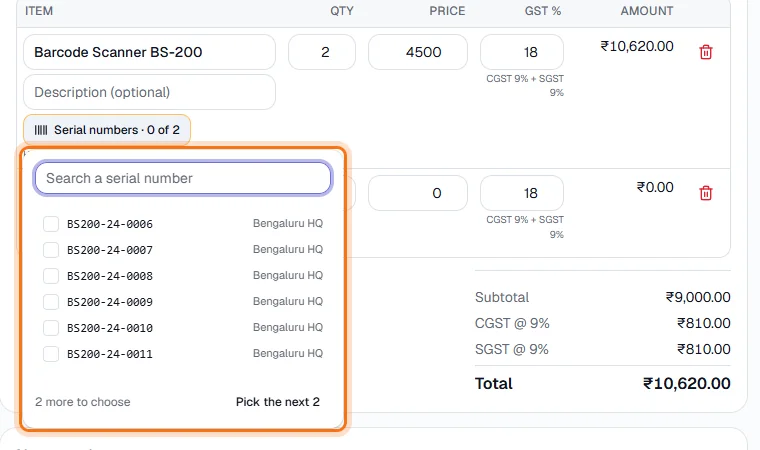
Task: Focus the Search a serial number field
Action: pos(183,178)
